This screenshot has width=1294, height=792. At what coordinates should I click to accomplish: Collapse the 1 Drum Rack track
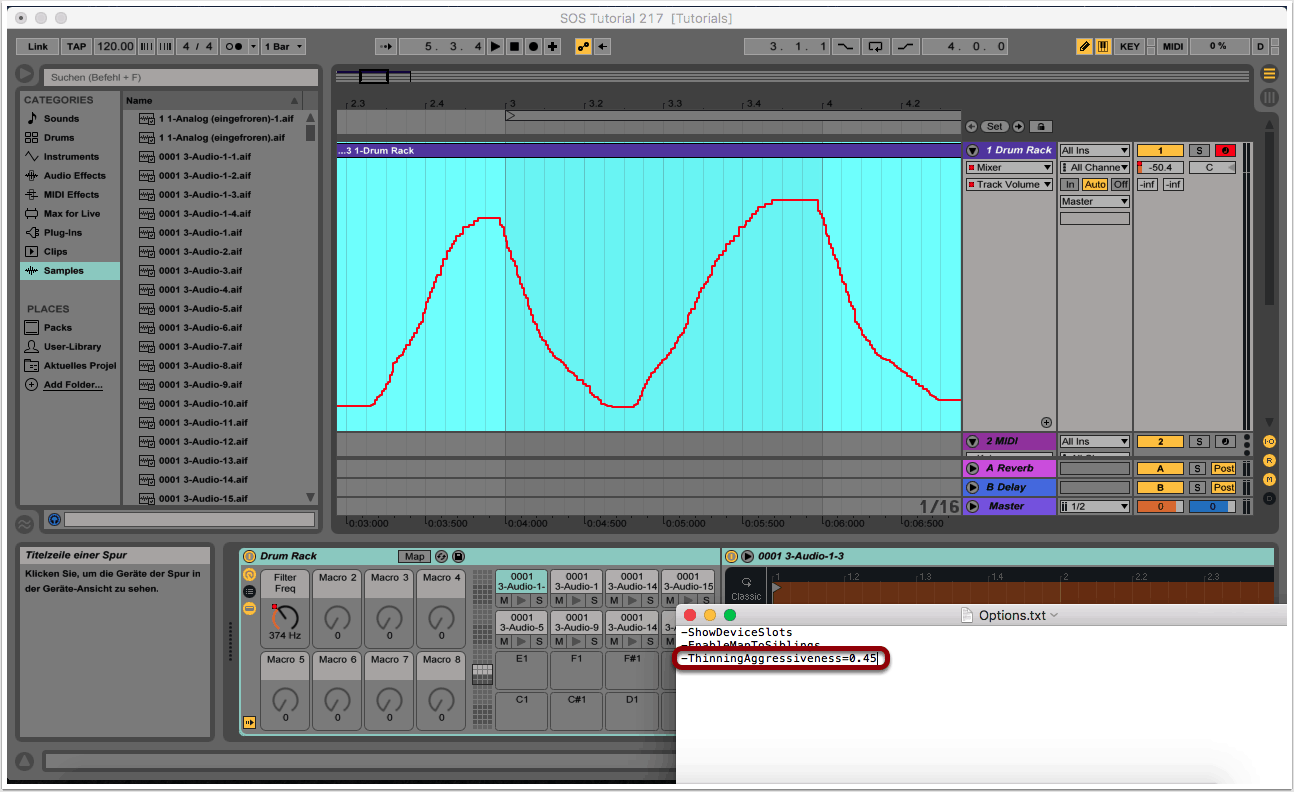coord(972,150)
